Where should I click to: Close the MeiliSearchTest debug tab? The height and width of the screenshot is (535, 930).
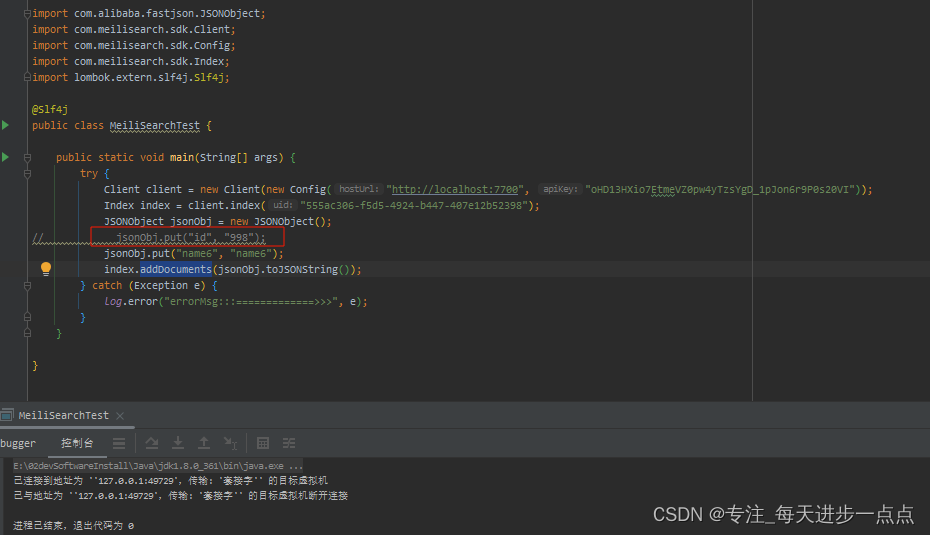120,416
